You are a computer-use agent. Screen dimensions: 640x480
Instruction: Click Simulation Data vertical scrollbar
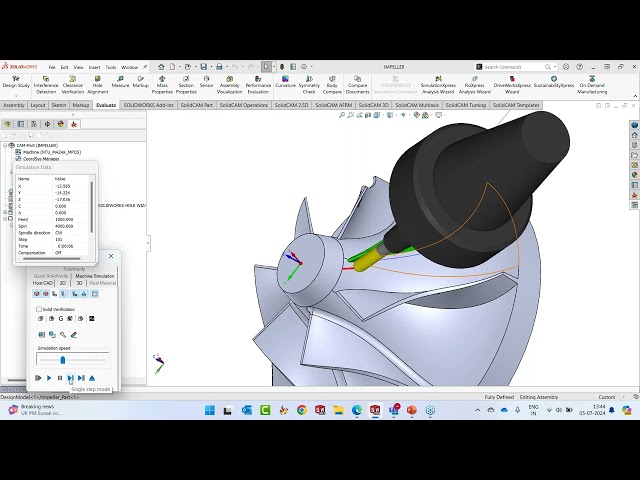click(x=91, y=207)
